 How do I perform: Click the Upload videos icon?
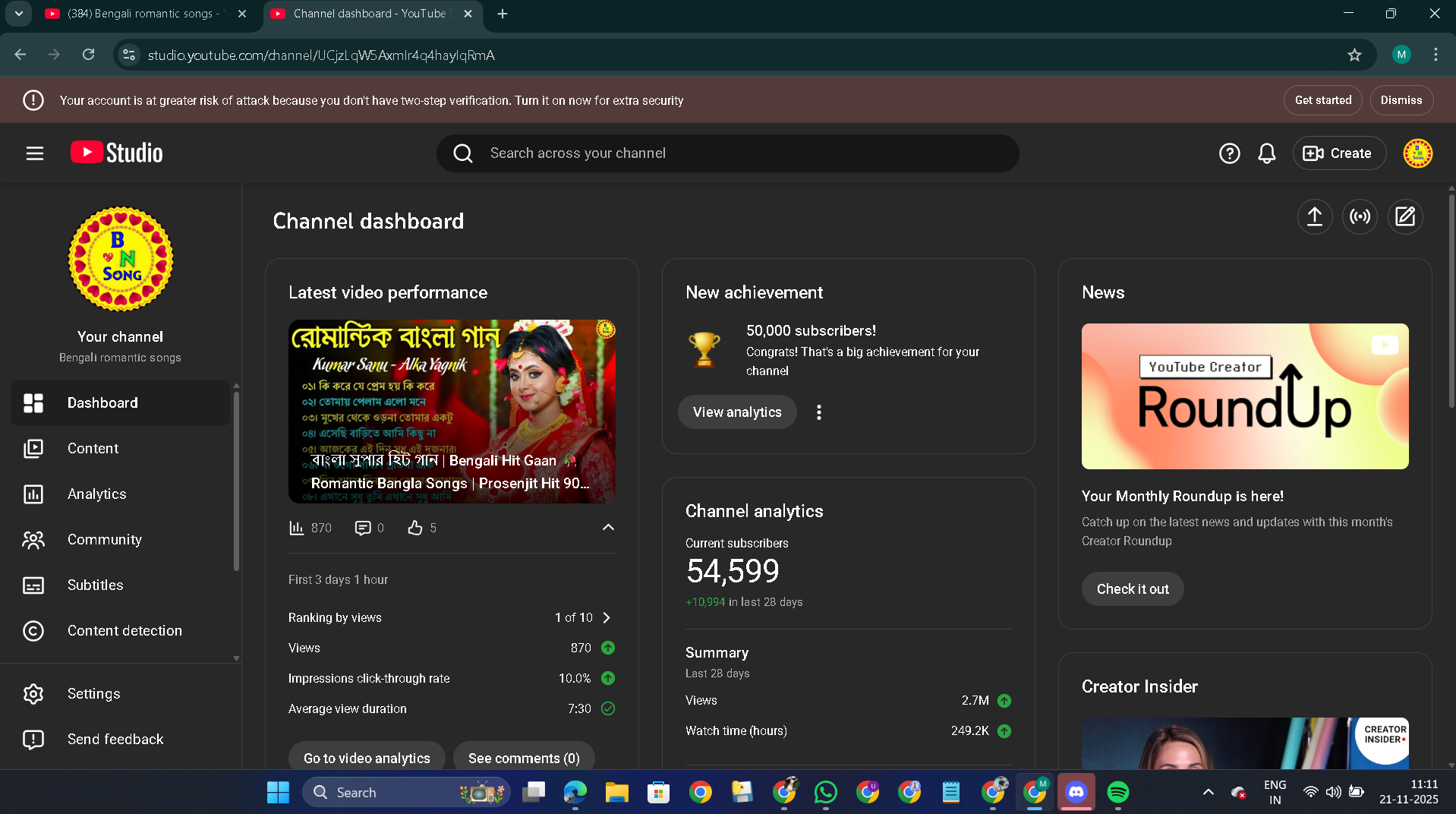coord(1314,217)
